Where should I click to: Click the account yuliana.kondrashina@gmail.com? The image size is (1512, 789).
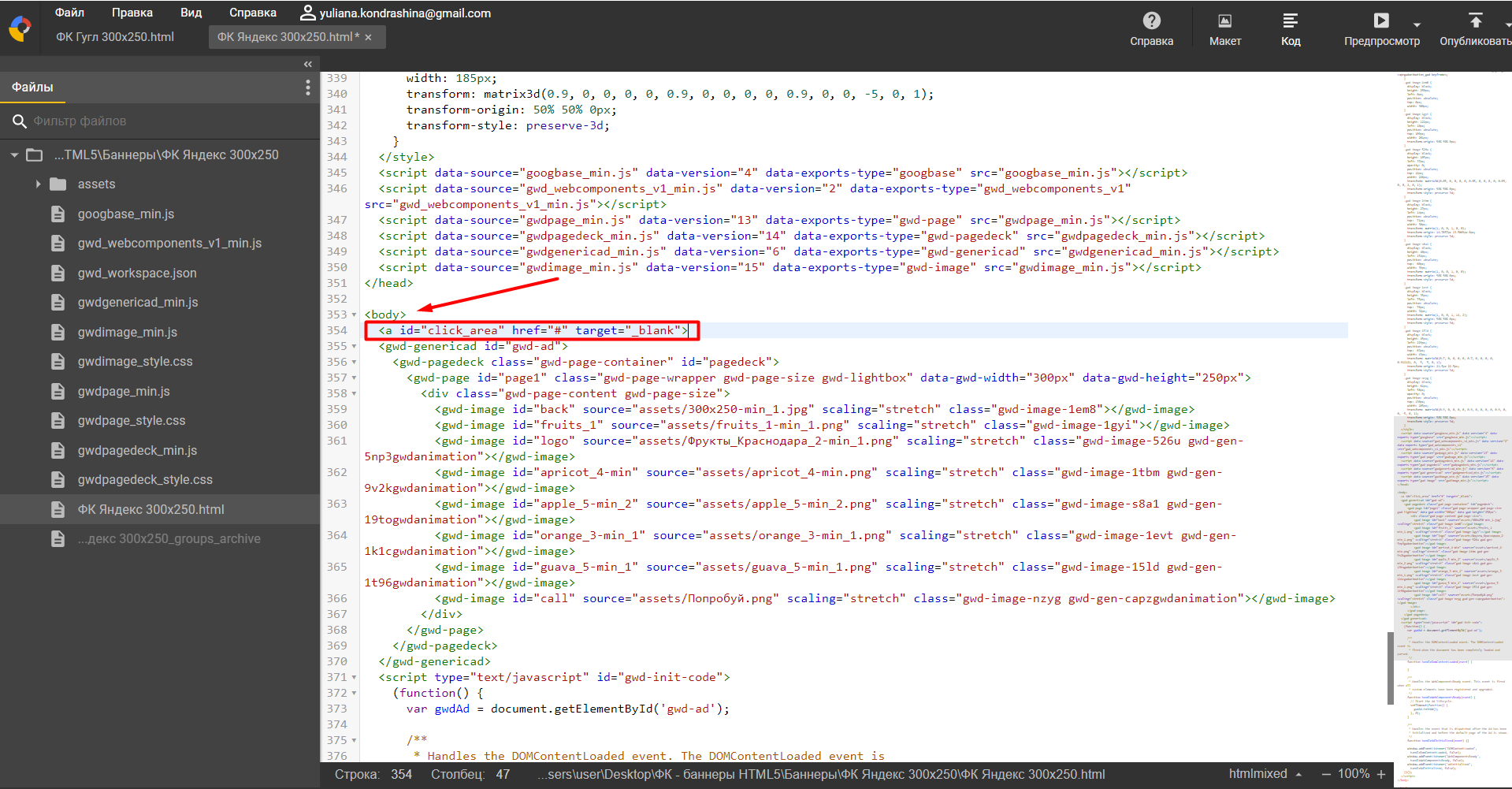coord(396,13)
